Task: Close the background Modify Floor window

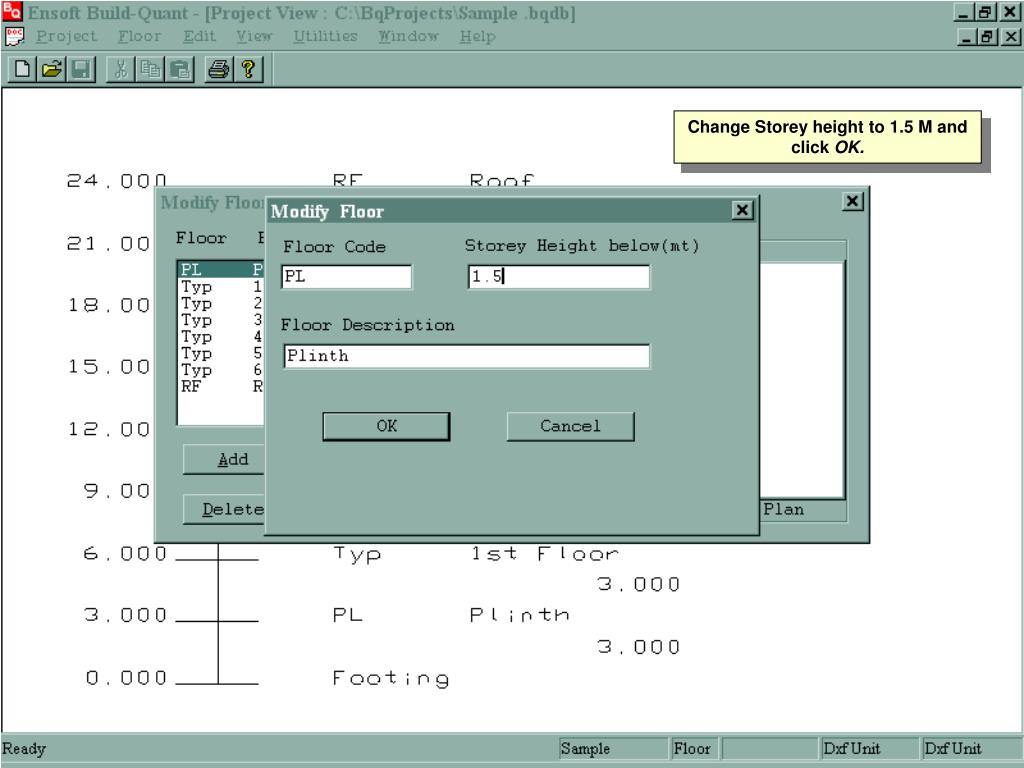Action: pyautogui.click(x=852, y=202)
